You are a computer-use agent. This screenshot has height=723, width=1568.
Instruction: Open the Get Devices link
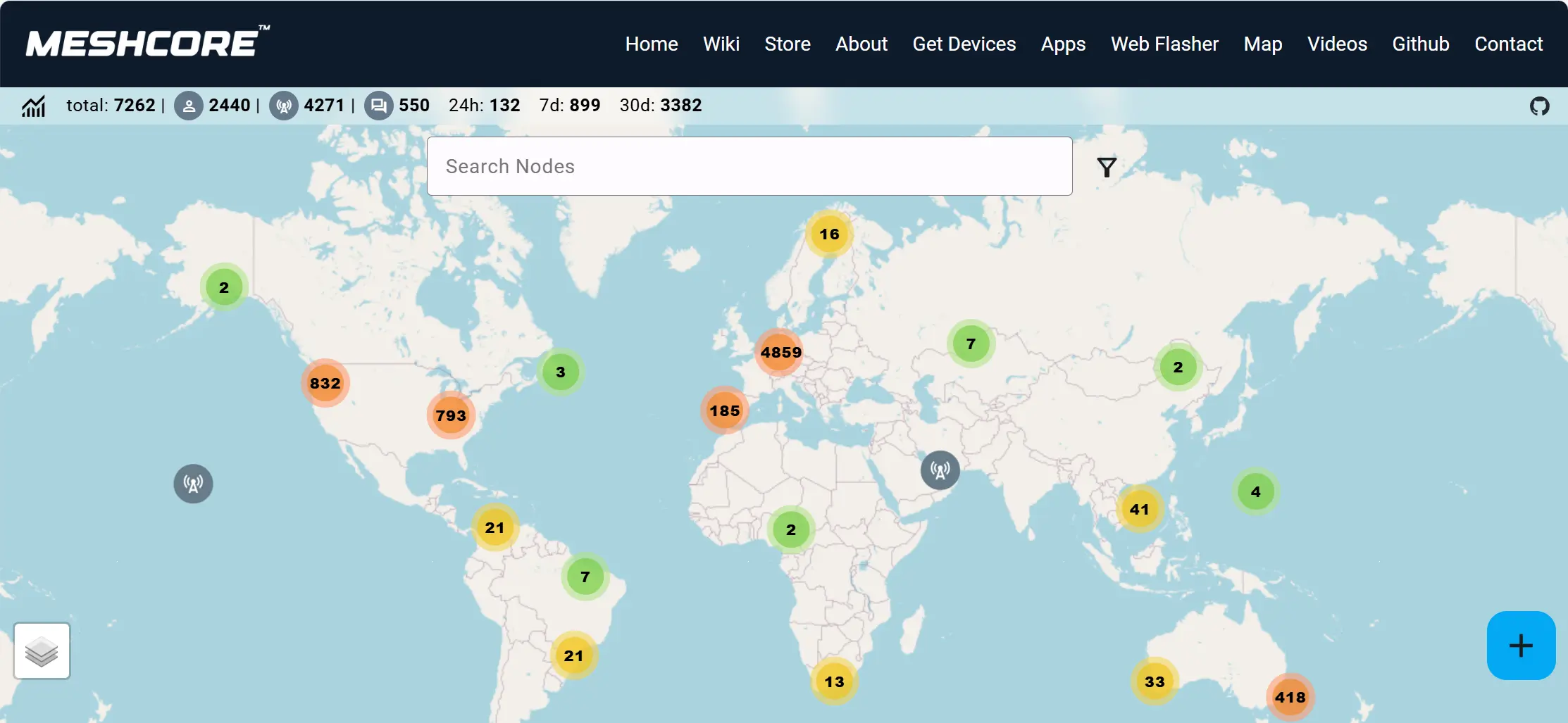click(964, 44)
